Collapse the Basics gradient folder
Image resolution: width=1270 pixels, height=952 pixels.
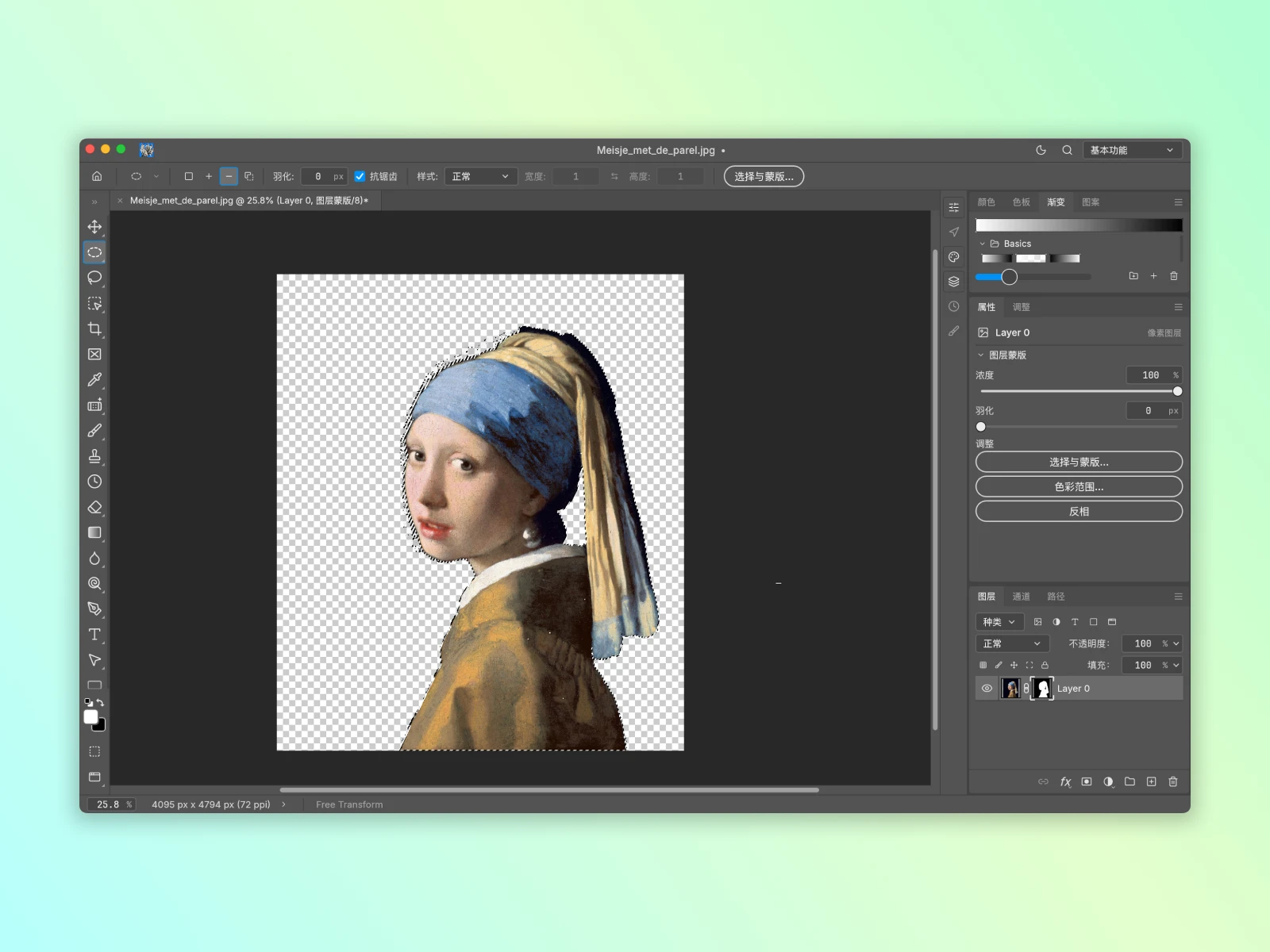pyautogui.click(x=982, y=244)
